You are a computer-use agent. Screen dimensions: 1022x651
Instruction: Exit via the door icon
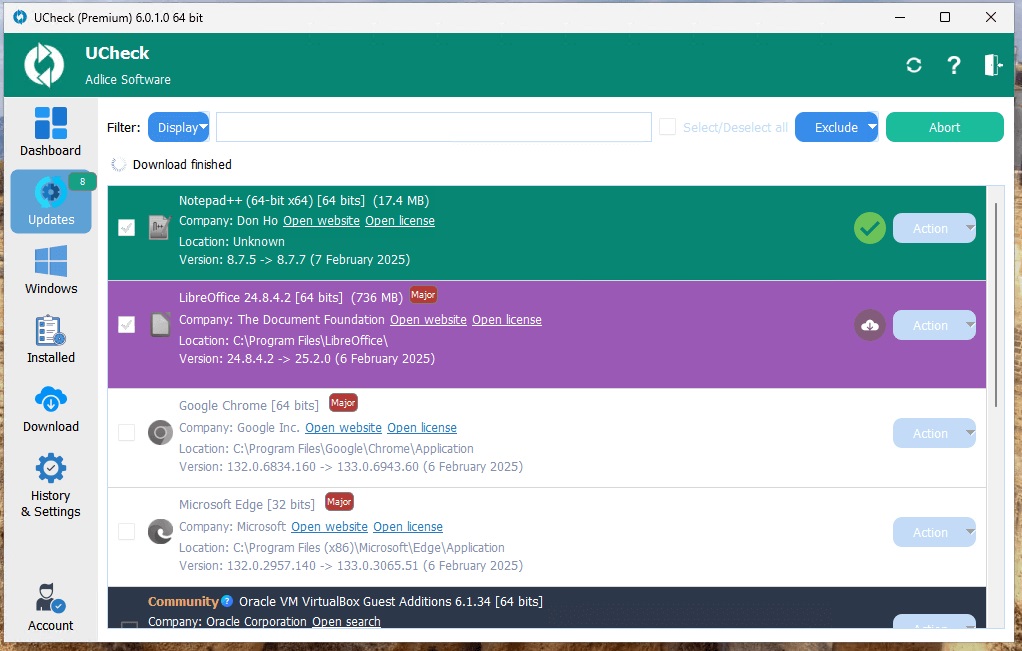point(991,64)
